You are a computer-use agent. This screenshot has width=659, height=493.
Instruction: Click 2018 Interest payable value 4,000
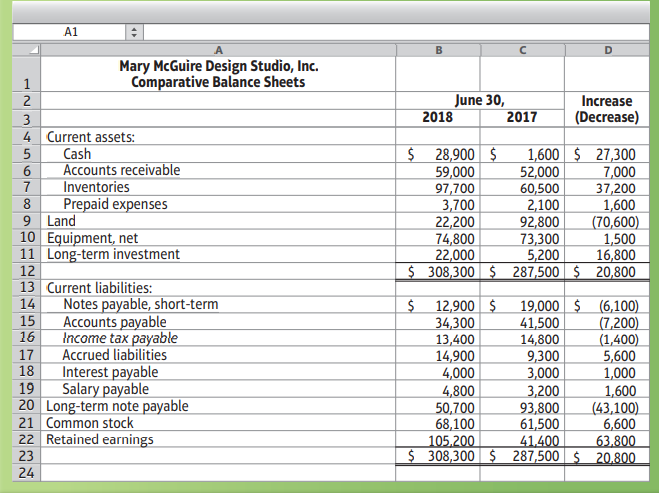459,373
